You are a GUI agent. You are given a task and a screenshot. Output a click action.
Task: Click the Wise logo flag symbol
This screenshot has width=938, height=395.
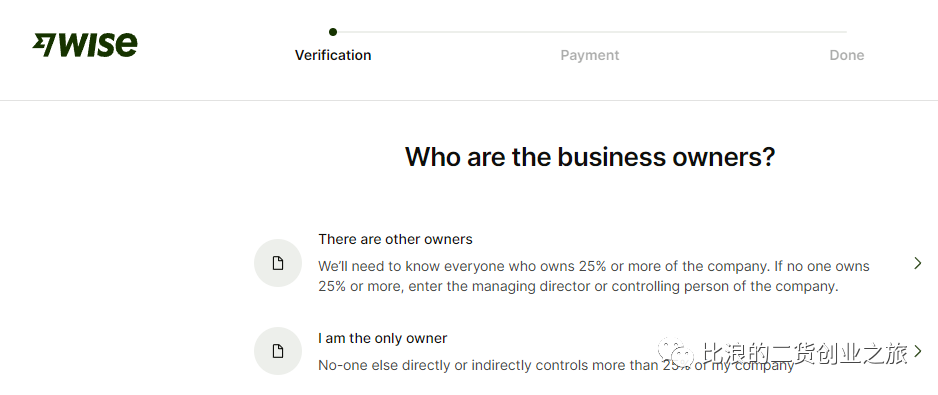click(x=45, y=45)
